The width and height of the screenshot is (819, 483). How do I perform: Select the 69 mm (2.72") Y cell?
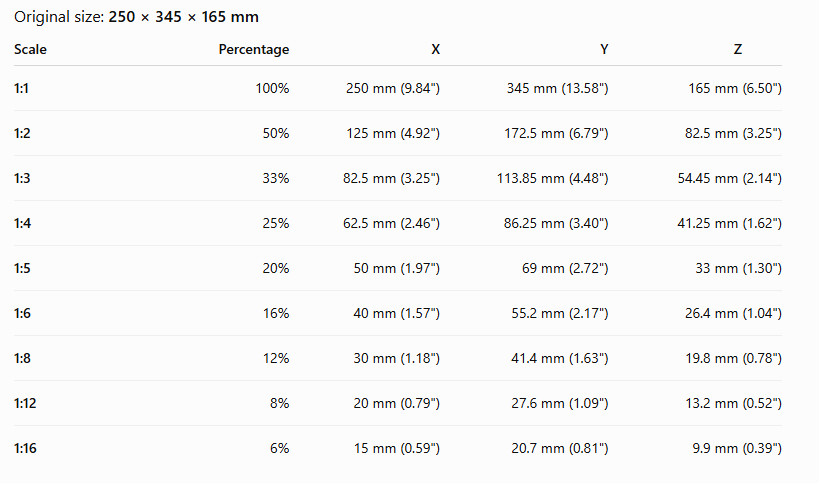pos(565,268)
